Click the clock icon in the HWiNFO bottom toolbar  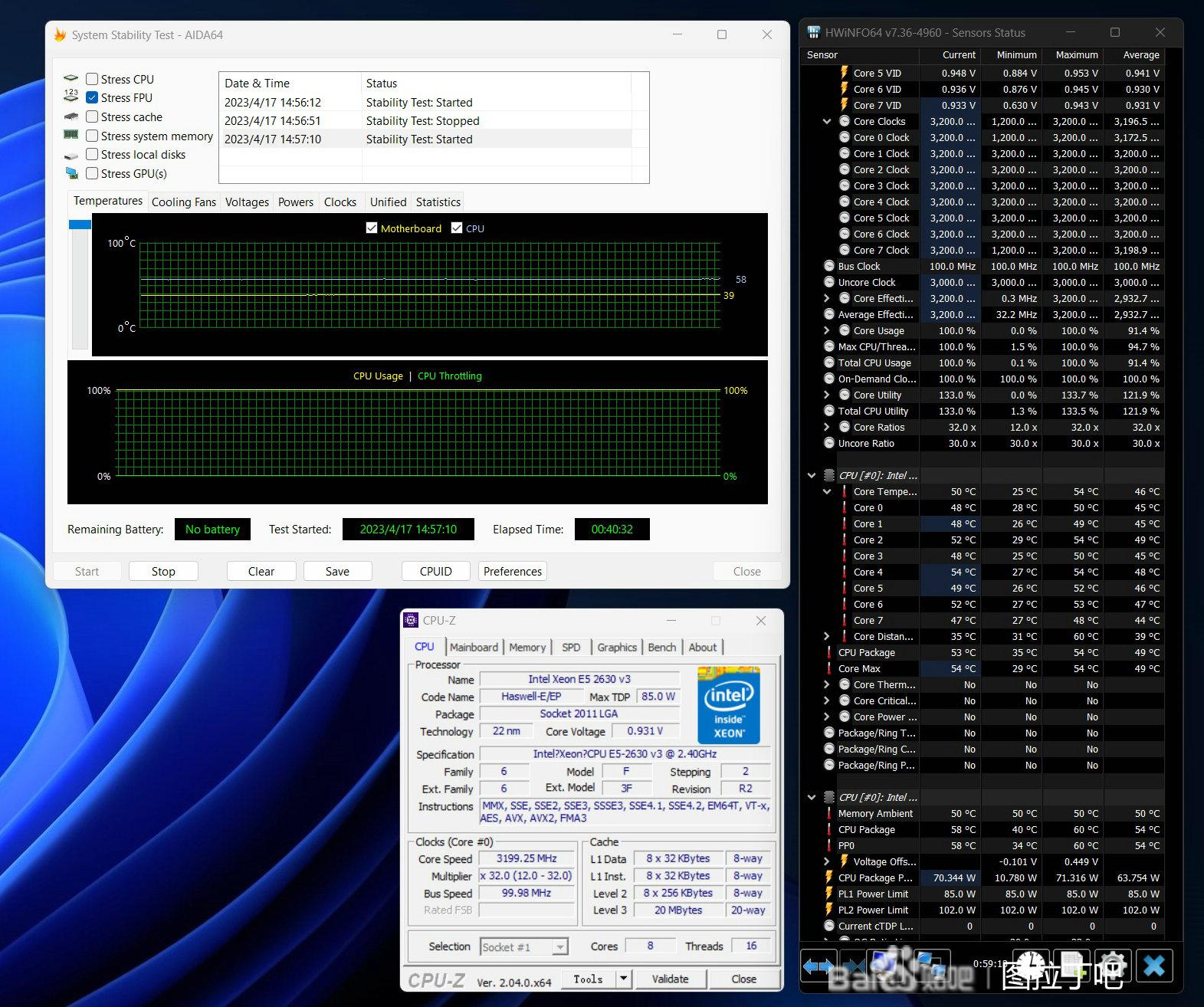(1032, 966)
